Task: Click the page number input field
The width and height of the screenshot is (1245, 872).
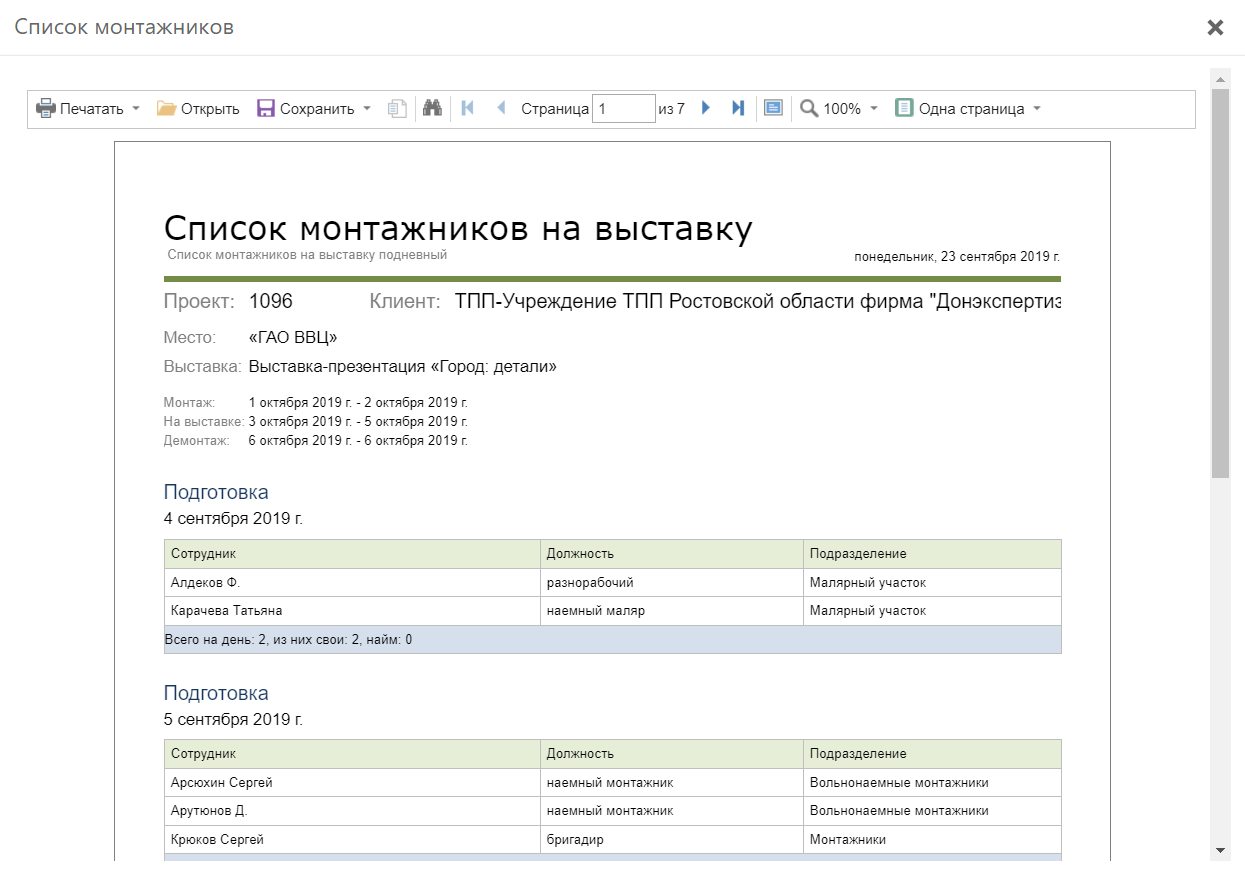Action: coord(623,109)
